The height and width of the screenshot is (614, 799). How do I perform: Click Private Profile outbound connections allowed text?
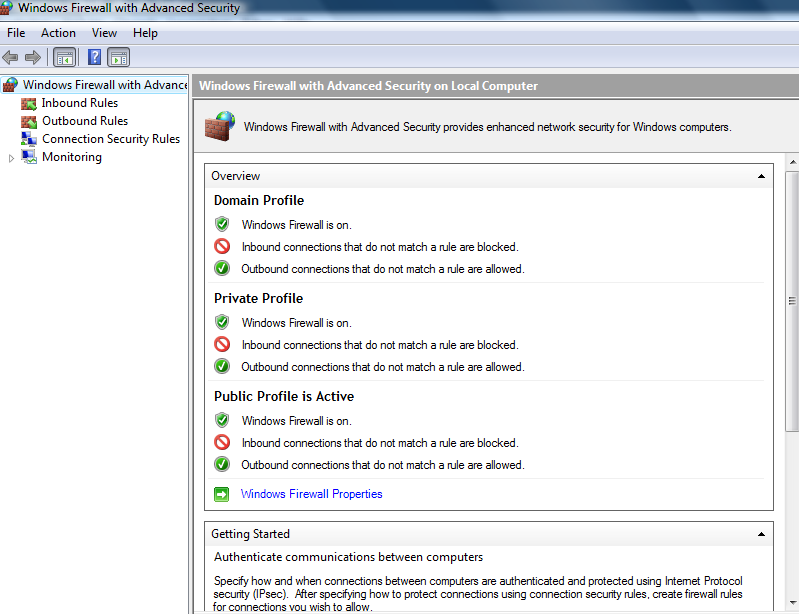point(383,367)
